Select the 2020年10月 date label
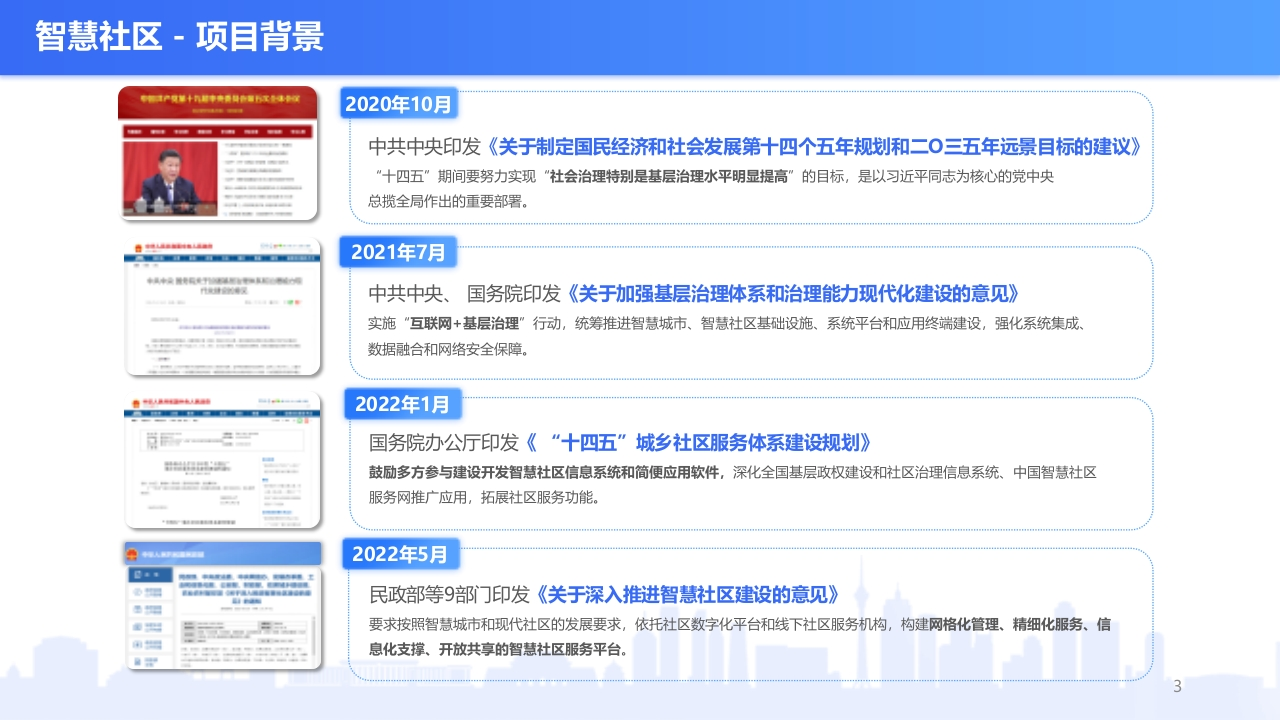 (398, 103)
